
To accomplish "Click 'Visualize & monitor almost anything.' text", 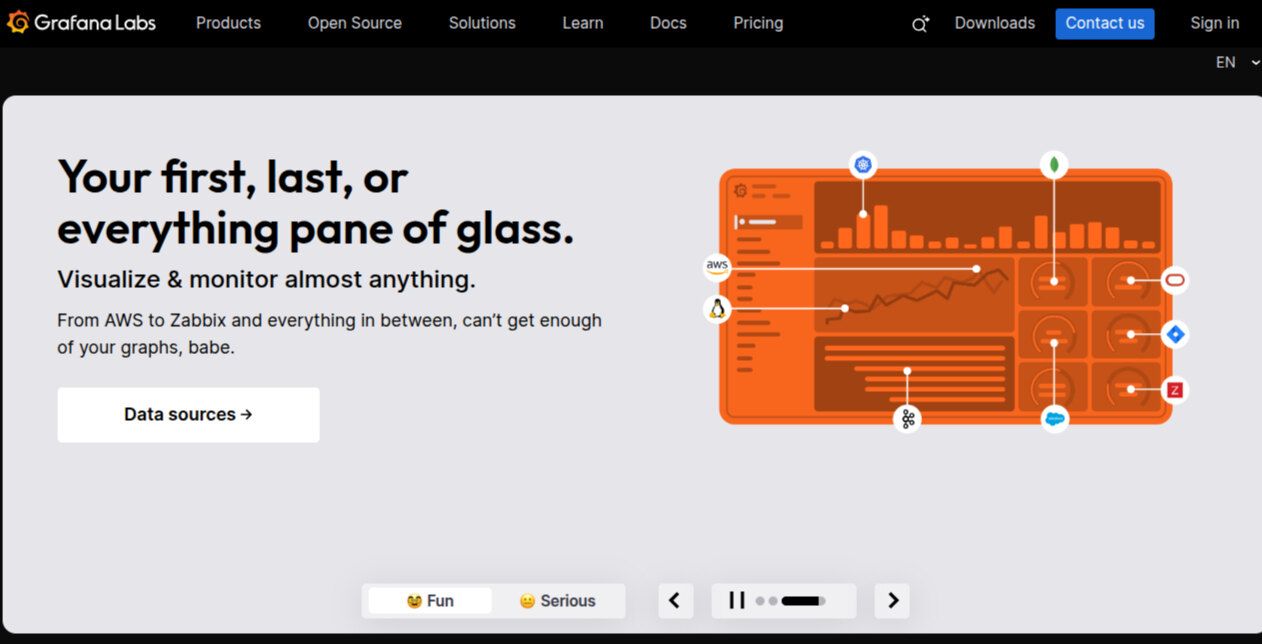I will point(266,279).
